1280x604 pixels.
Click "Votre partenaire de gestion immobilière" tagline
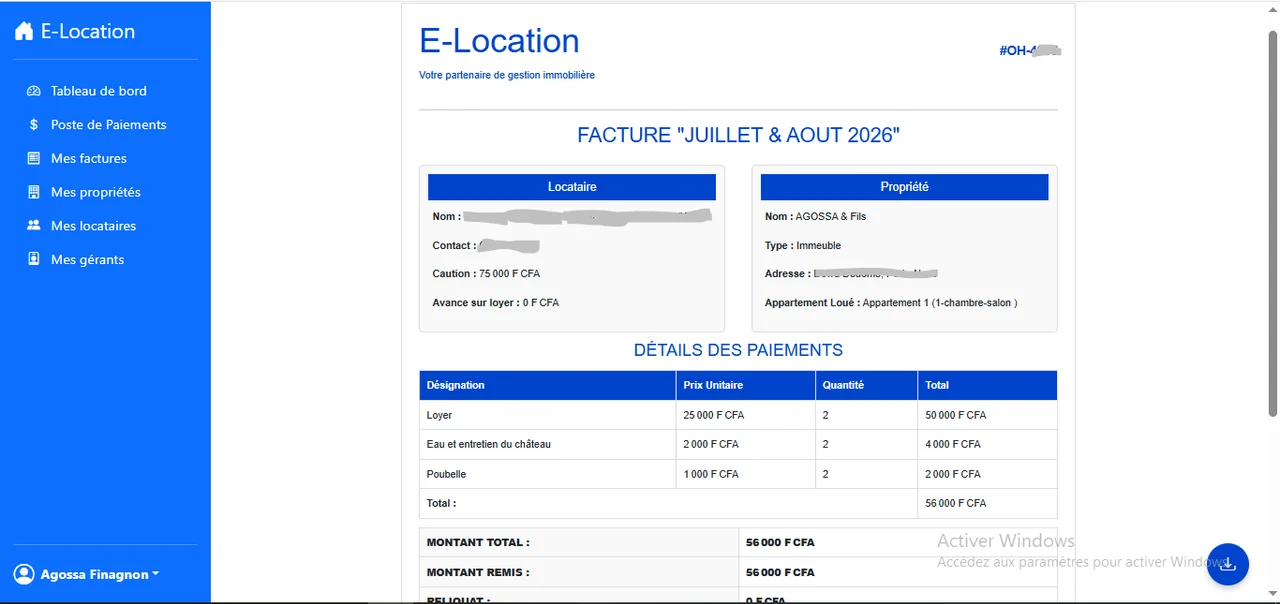[x=507, y=75]
